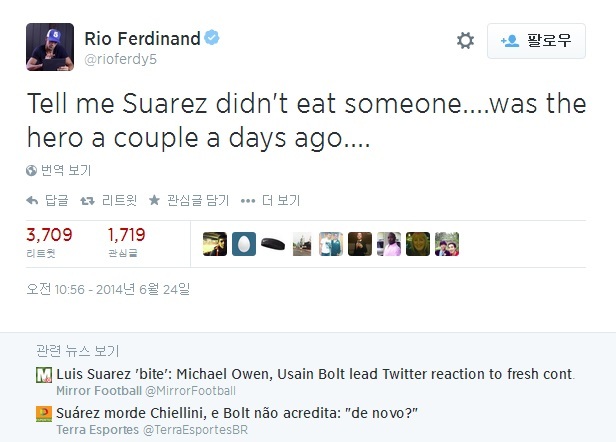Open the egg avatar retweeter profile

(x=243, y=243)
